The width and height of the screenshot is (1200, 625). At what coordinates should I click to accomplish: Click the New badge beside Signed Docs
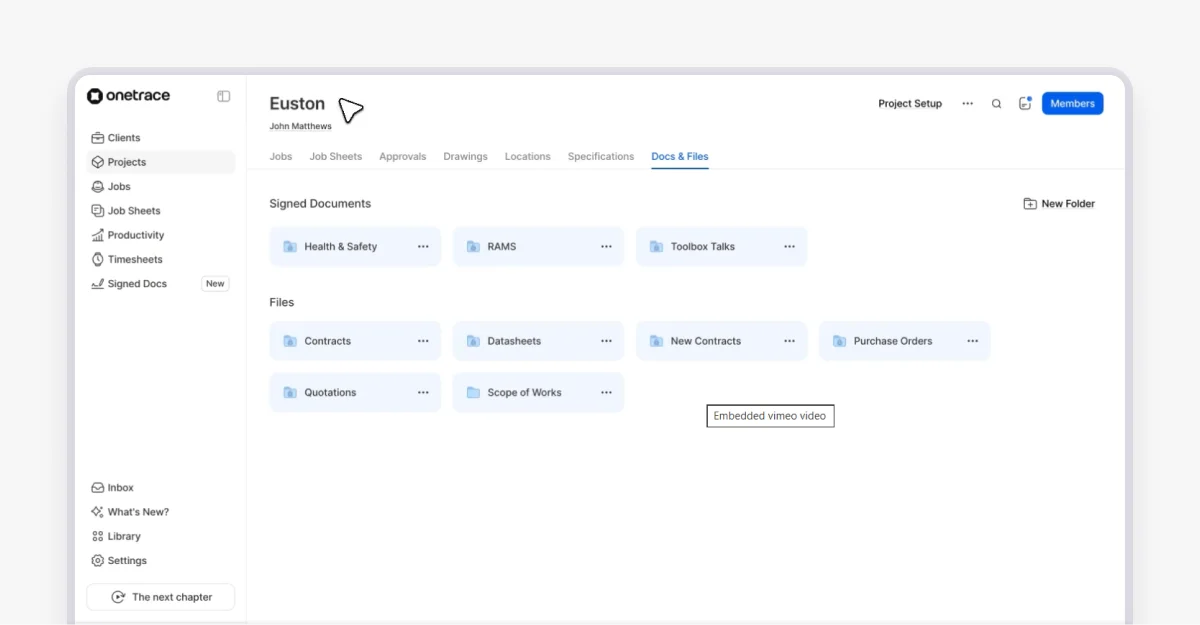coord(215,284)
